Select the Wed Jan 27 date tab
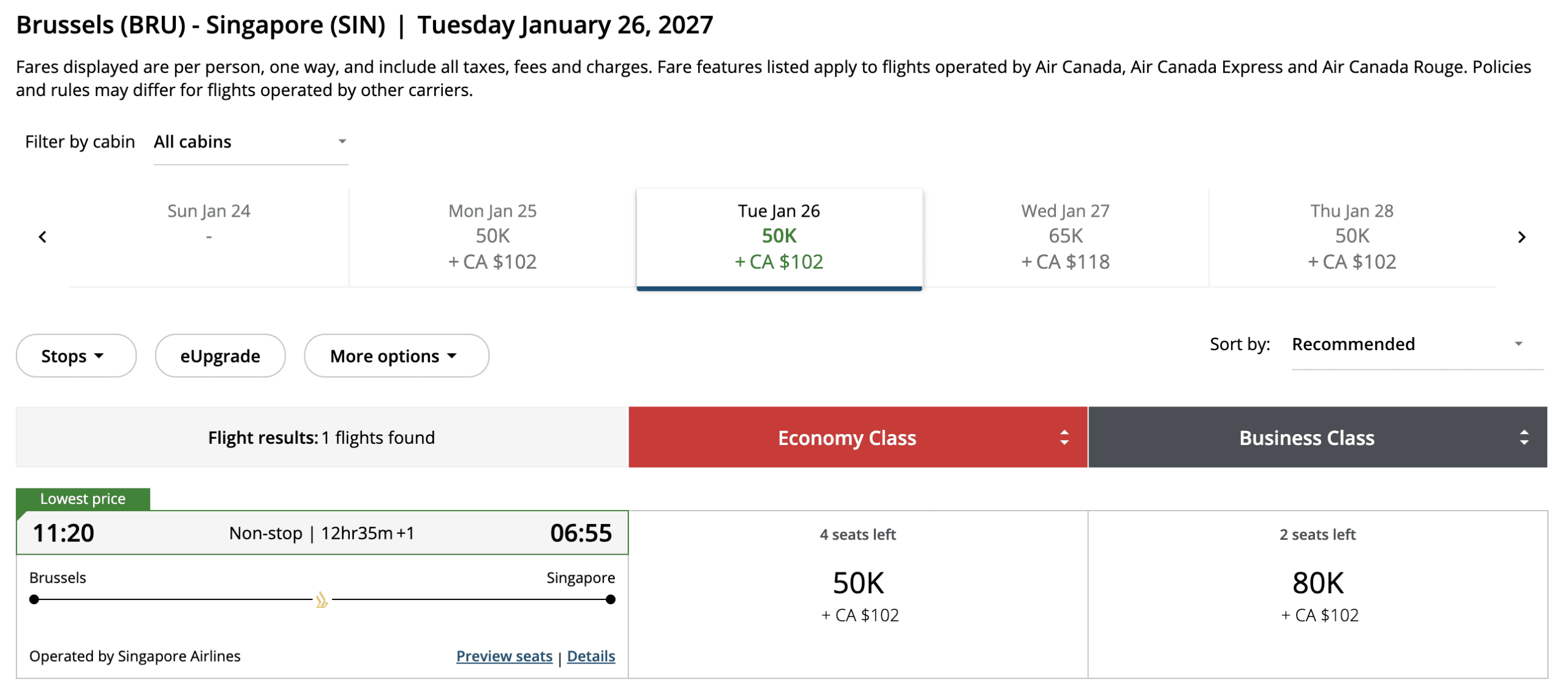Screen dimensions: 1568x693 tap(1065, 237)
